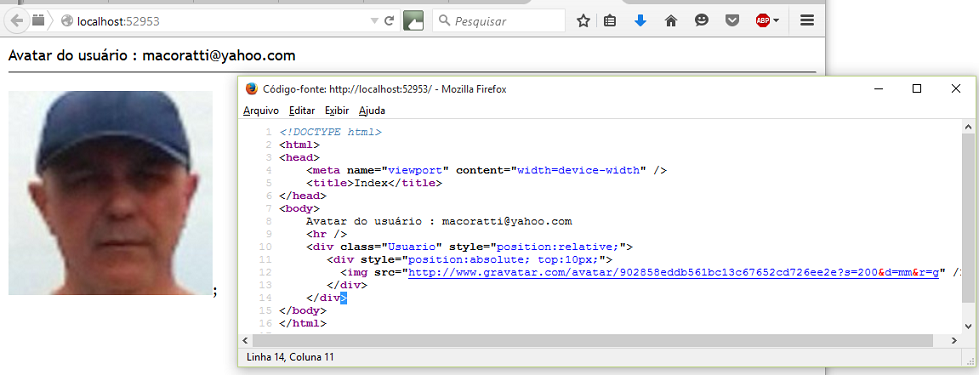Viewport: 979px width, 375px height.
Task: Click the '</html>' source line
Action: 303,324
